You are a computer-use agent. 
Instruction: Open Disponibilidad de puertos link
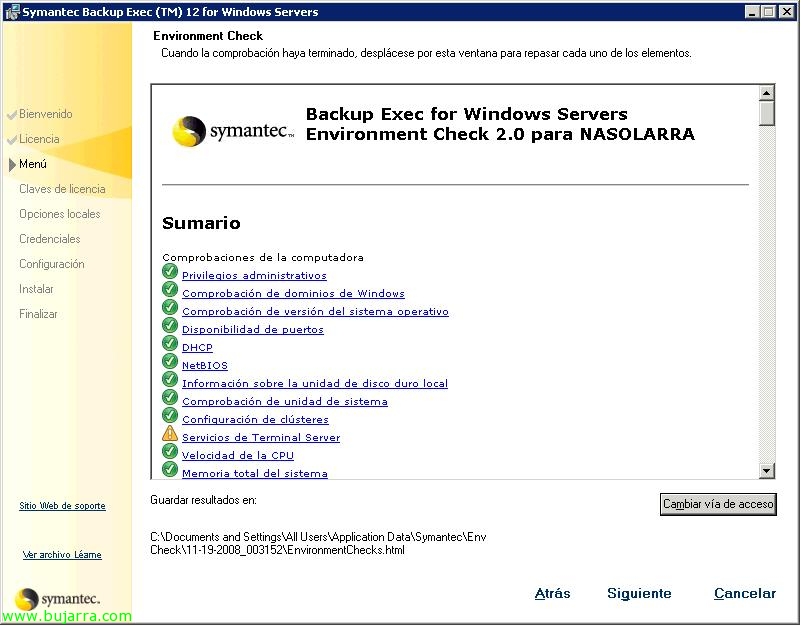point(253,330)
